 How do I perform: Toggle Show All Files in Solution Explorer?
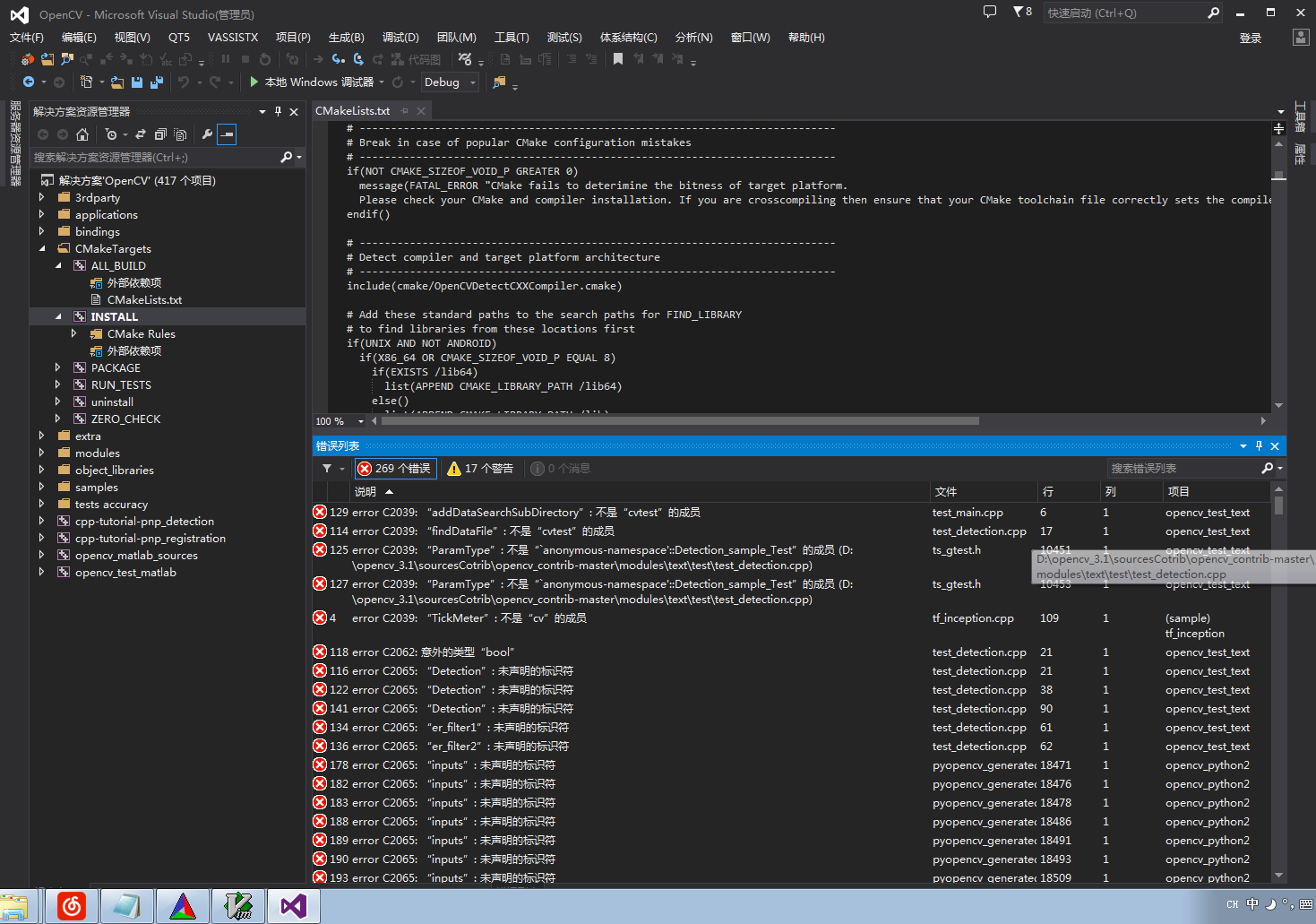pos(180,134)
